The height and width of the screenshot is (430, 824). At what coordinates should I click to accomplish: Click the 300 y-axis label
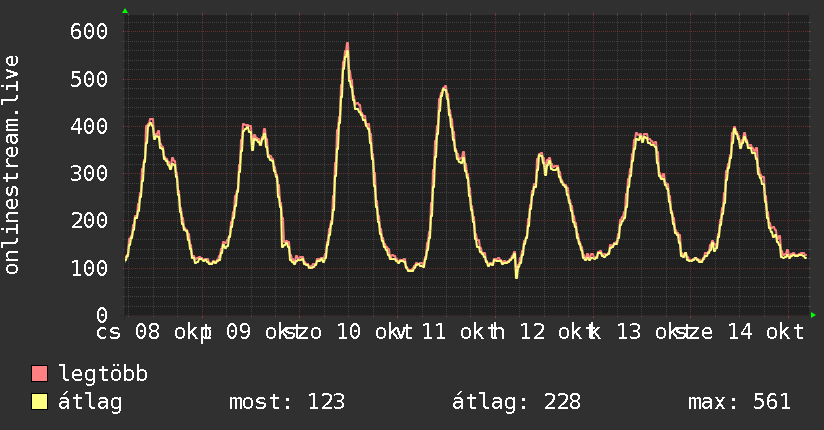pos(89,174)
